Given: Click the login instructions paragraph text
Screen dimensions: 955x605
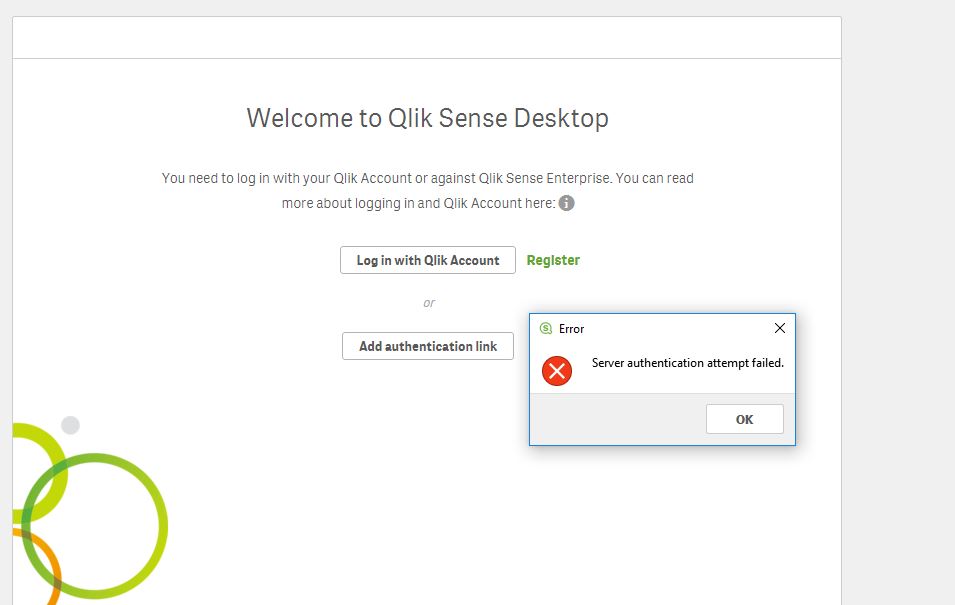Looking at the screenshot, I should coord(428,190).
